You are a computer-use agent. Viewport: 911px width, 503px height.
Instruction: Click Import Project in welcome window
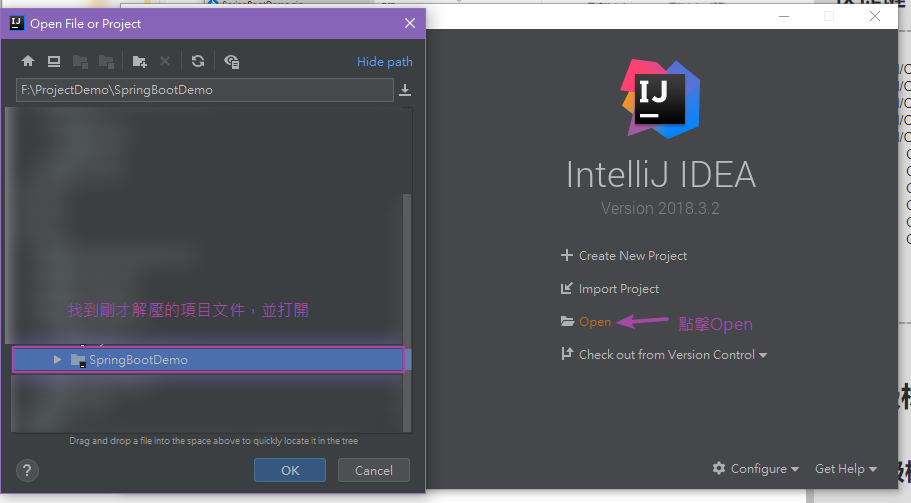pos(619,289)
